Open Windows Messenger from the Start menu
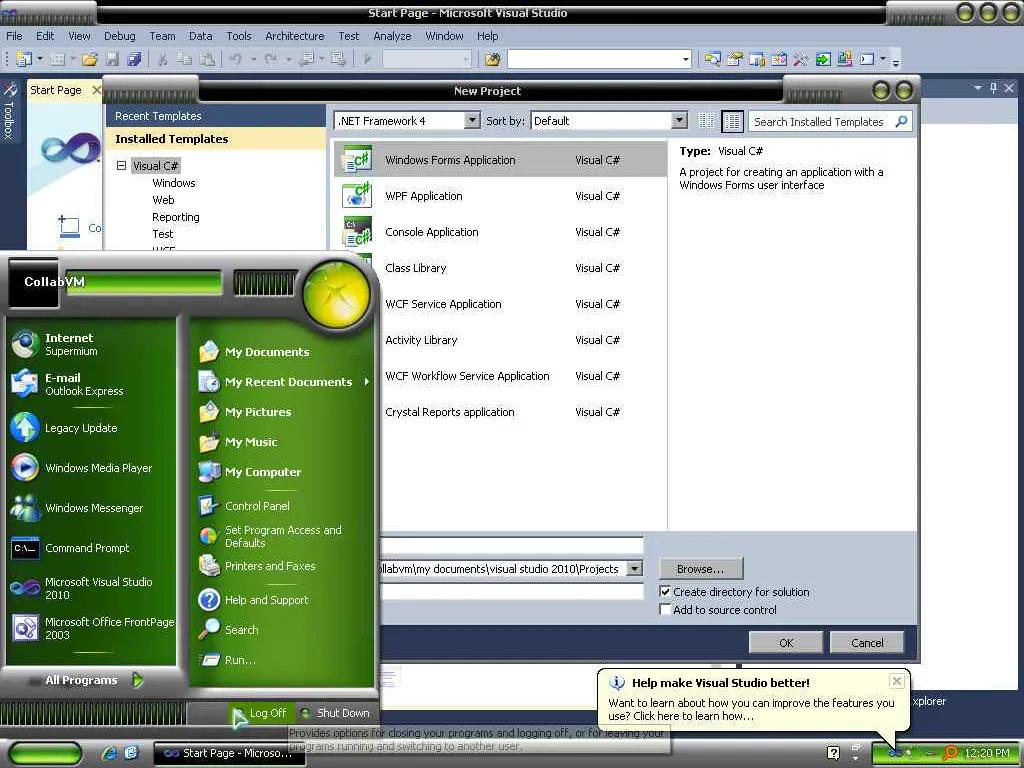 [91, 507]
